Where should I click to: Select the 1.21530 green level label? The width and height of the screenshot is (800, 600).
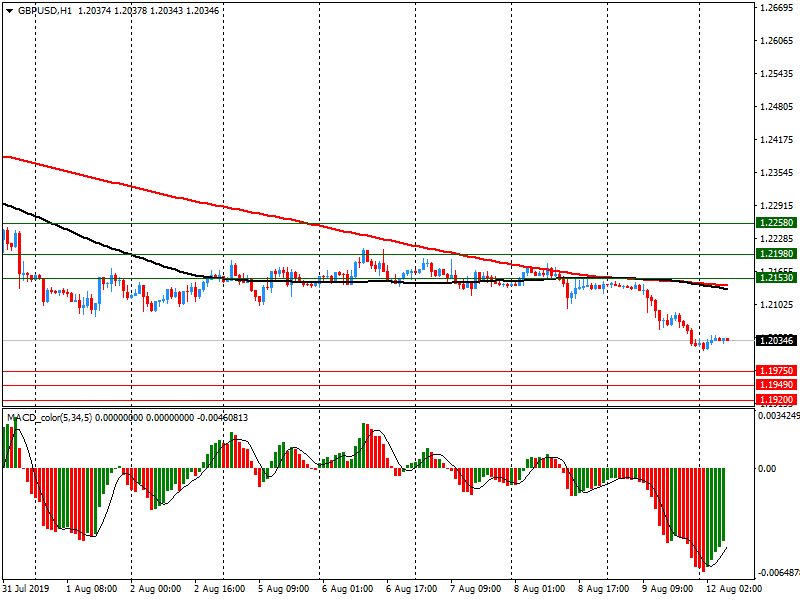pyautogui.click(x=777, y=278)
